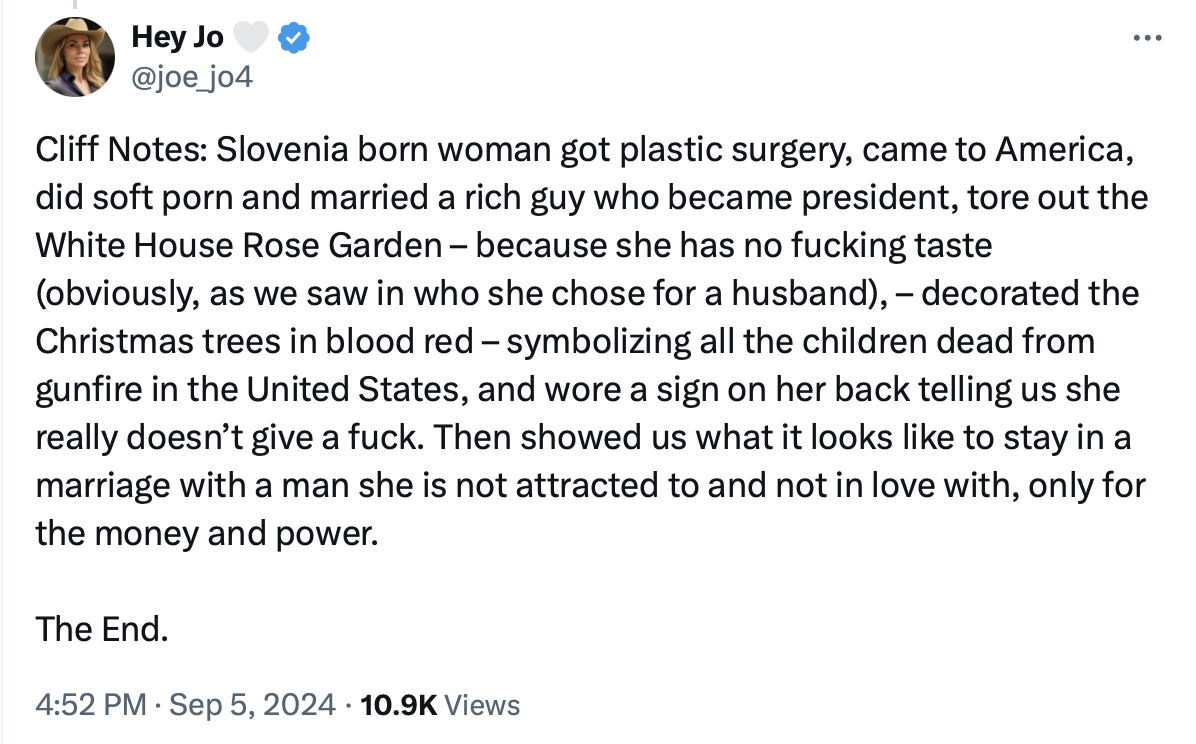Click the white heart emoji beside Hey Jo
The height and width of the screenshot is (744, 1196).
coord(250,37)
